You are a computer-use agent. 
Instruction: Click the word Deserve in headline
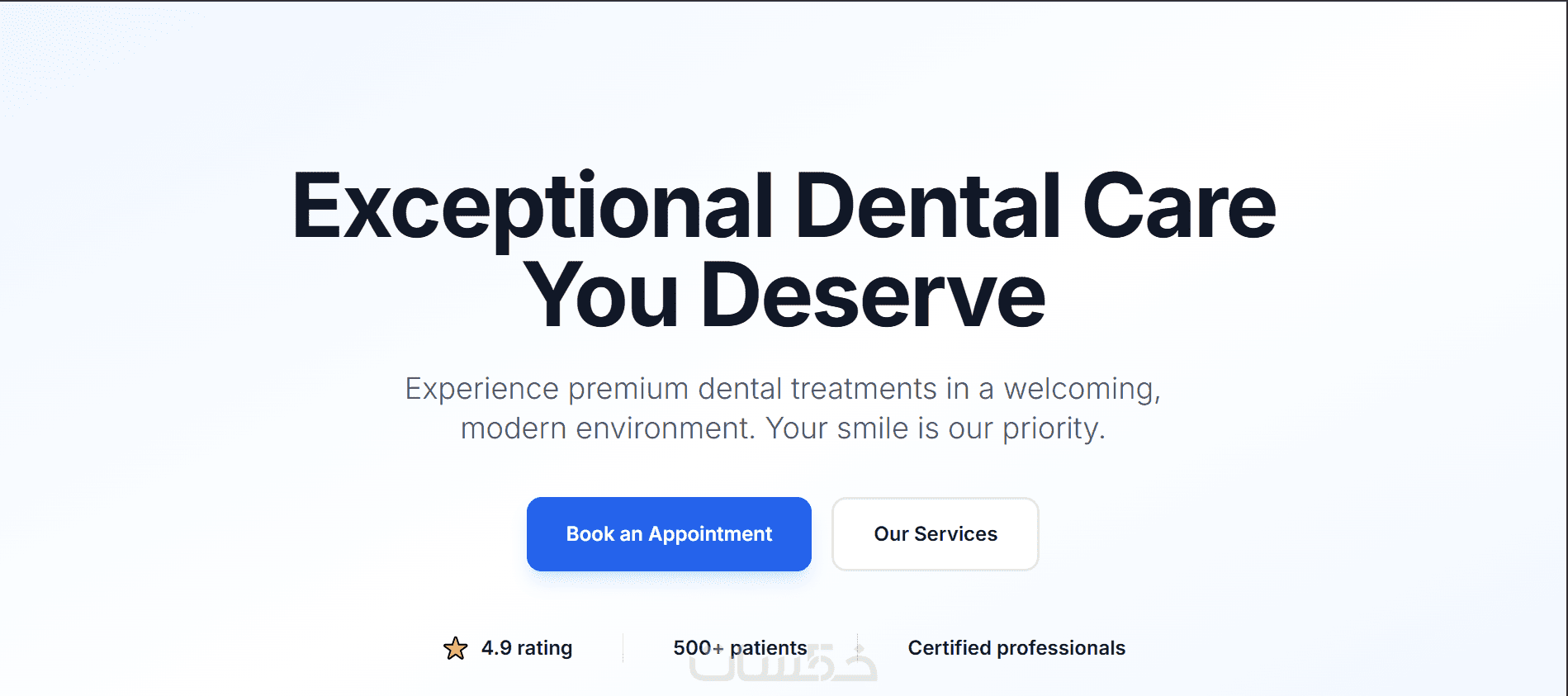873,296
